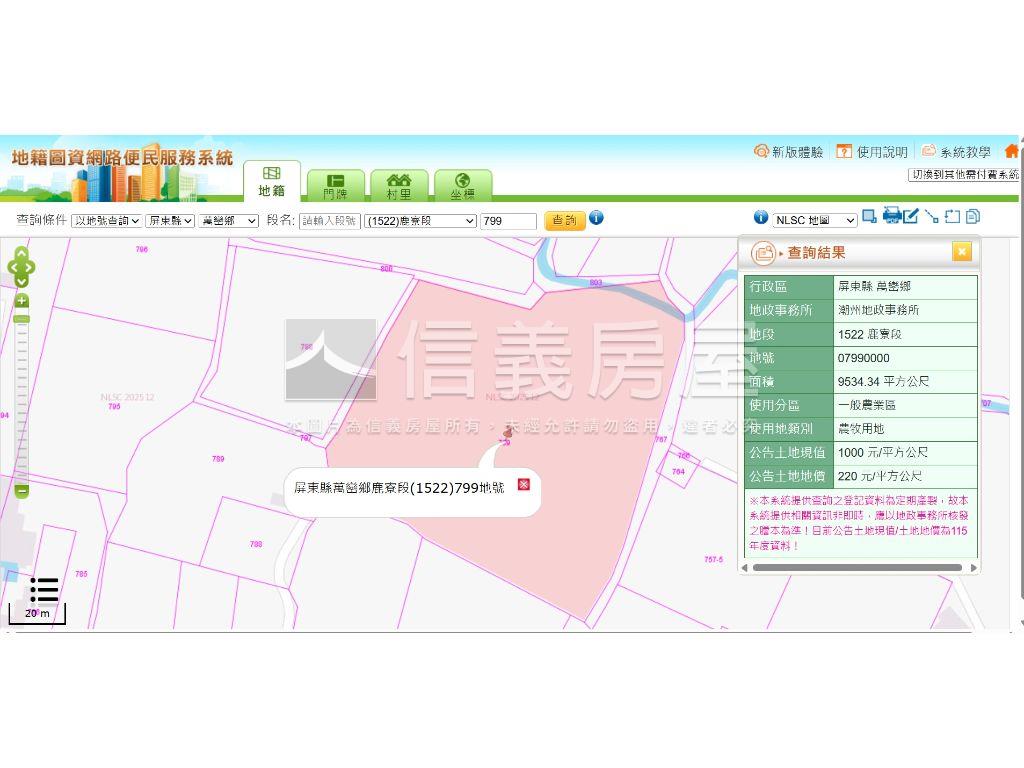The width and height of the screenshot is (1024, 768).
Task: Click the copy documents icon in toolbar
Action: coord(973,216)
